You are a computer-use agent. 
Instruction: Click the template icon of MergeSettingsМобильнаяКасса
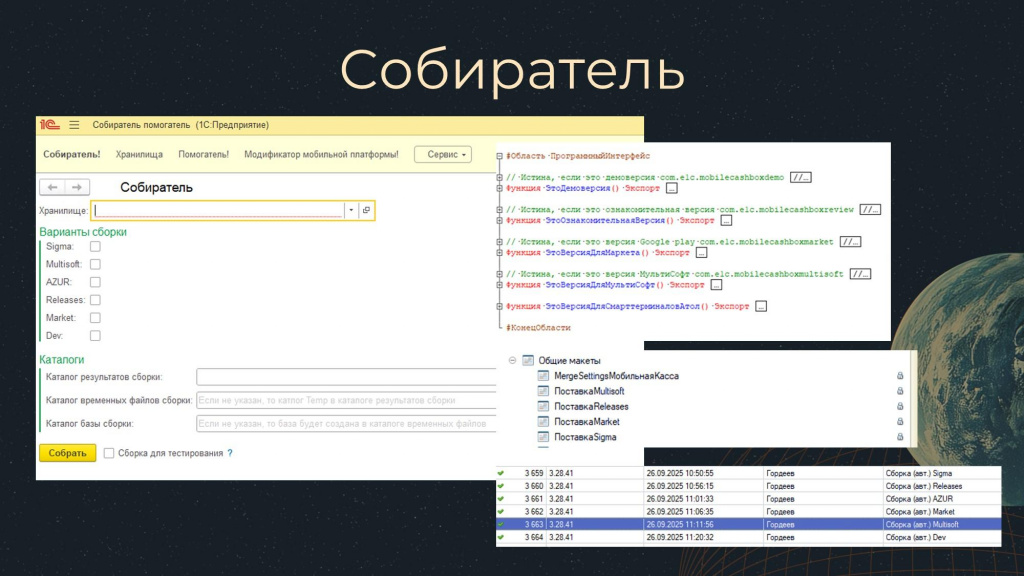543,376
